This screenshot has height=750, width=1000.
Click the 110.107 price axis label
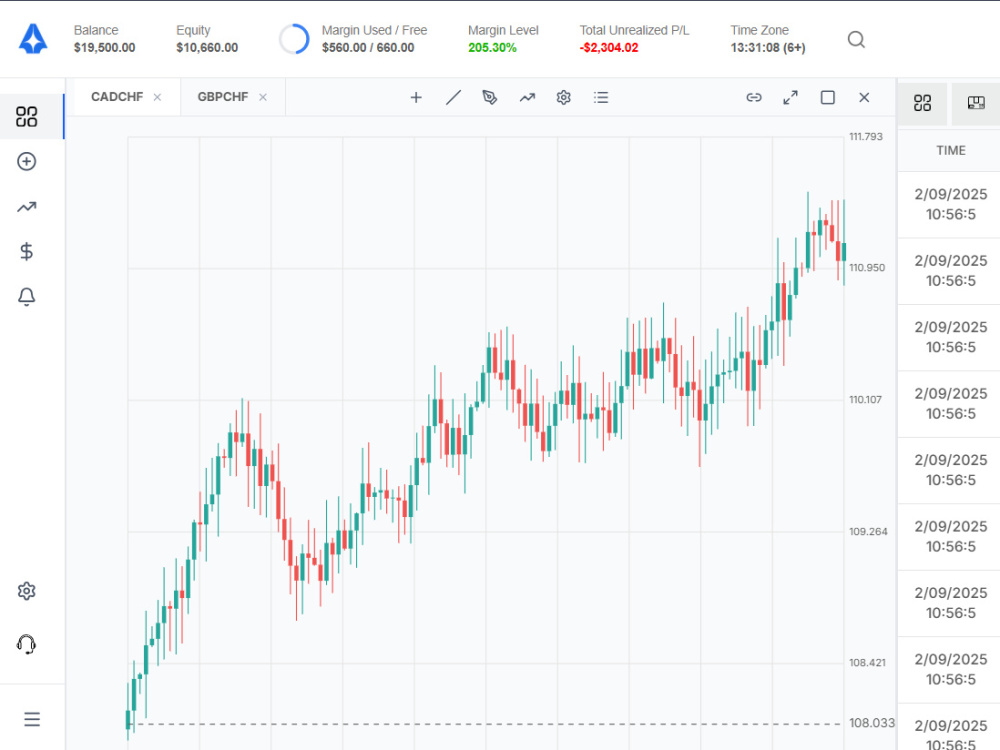(x=865, y=400)
